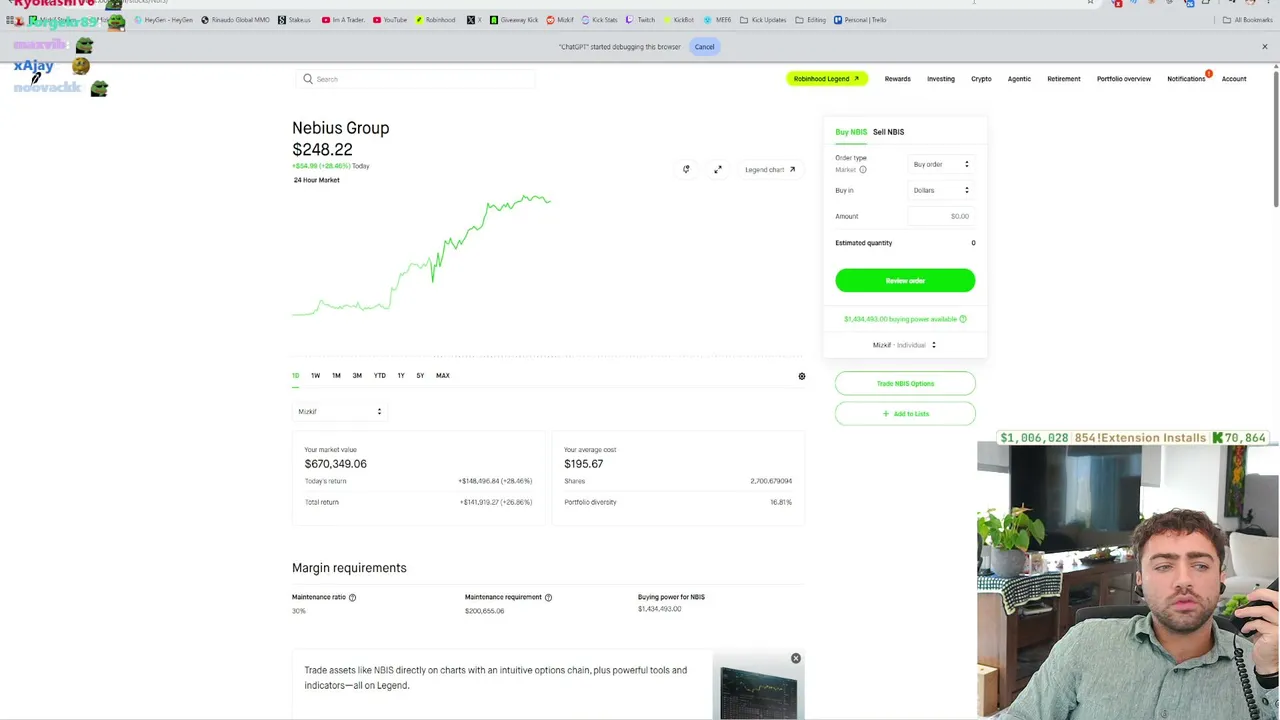Open the Buy in Dollars dropdown
The image size is (1280, 720).
940,190
